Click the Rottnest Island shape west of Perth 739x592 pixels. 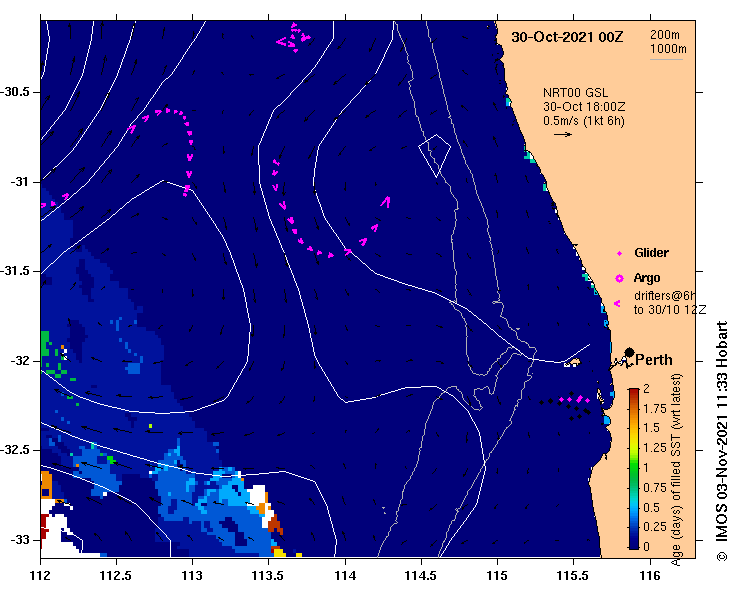coord(572,362)
